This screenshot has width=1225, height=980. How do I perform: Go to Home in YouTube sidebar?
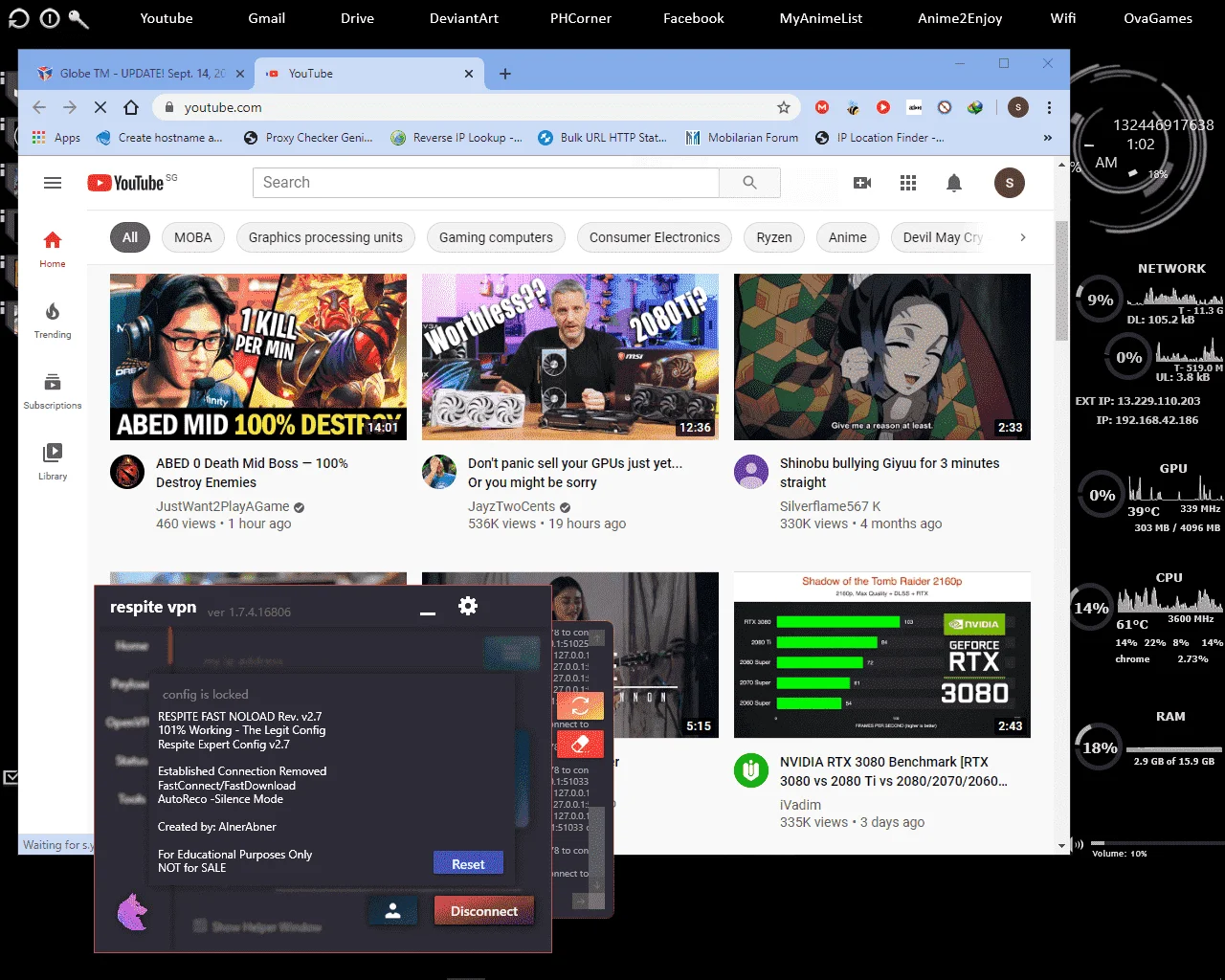point(53,249)
